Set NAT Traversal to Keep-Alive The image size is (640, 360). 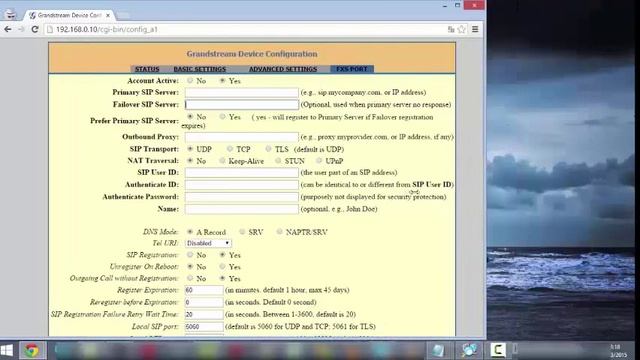coord(222,161)
